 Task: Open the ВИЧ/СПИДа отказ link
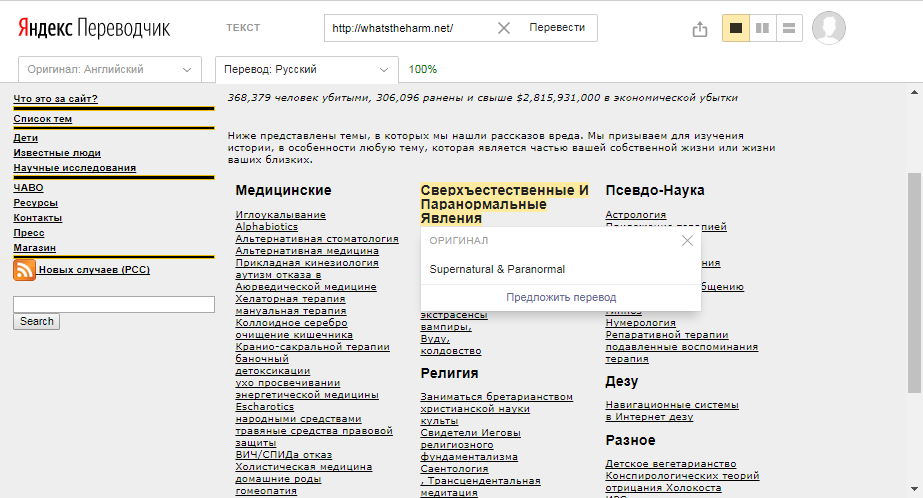coord(284,454)
